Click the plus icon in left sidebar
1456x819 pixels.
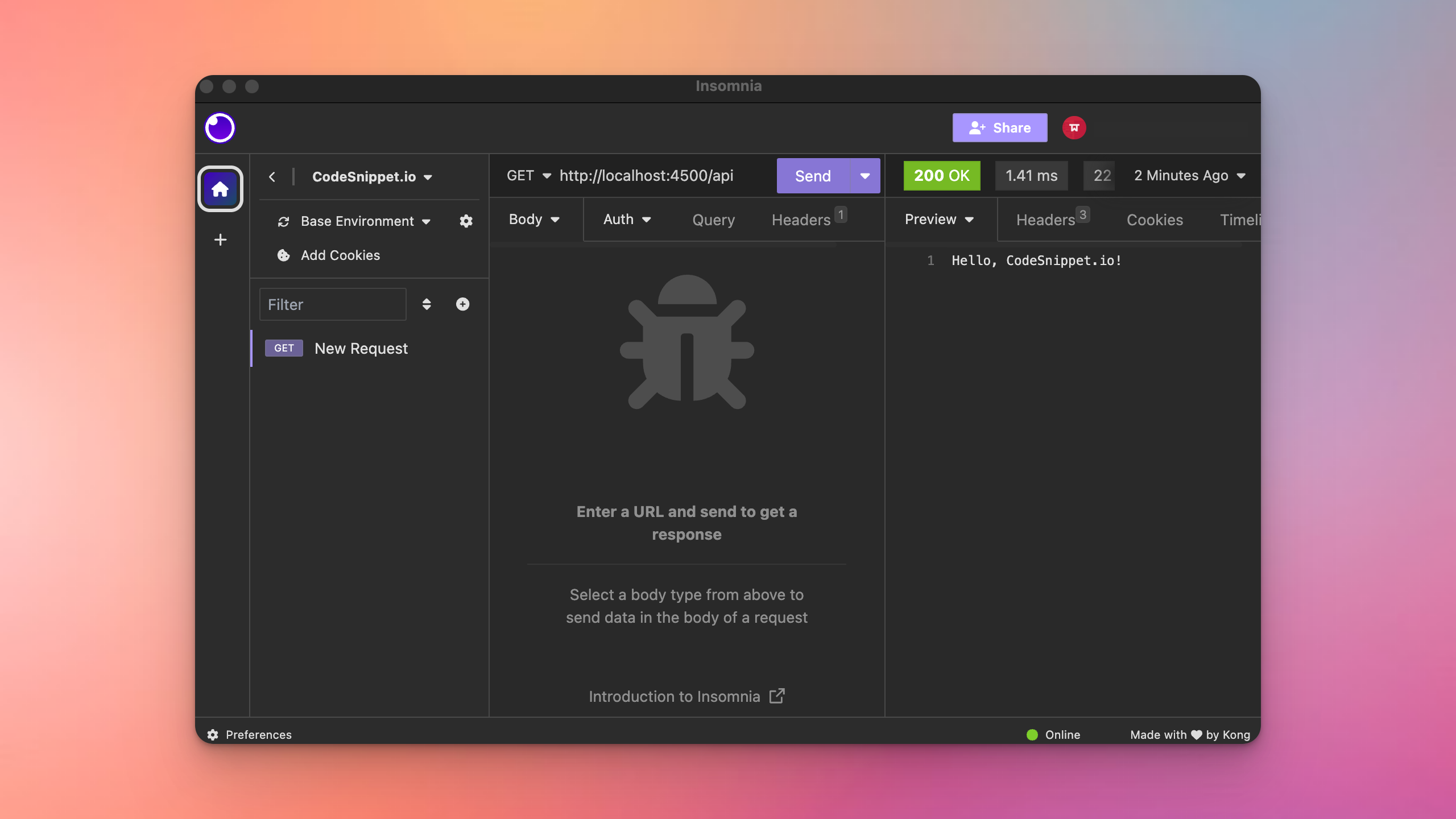[220, 240]
